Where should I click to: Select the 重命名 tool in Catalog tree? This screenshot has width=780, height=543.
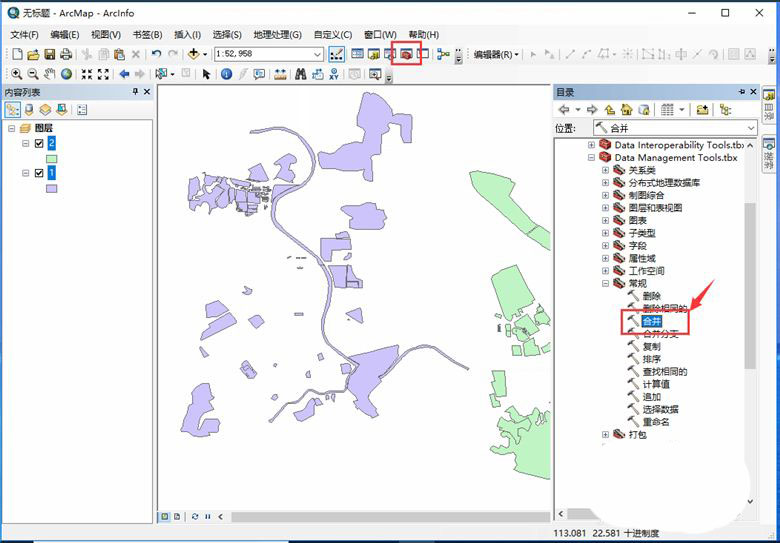[x=656, y=422]
